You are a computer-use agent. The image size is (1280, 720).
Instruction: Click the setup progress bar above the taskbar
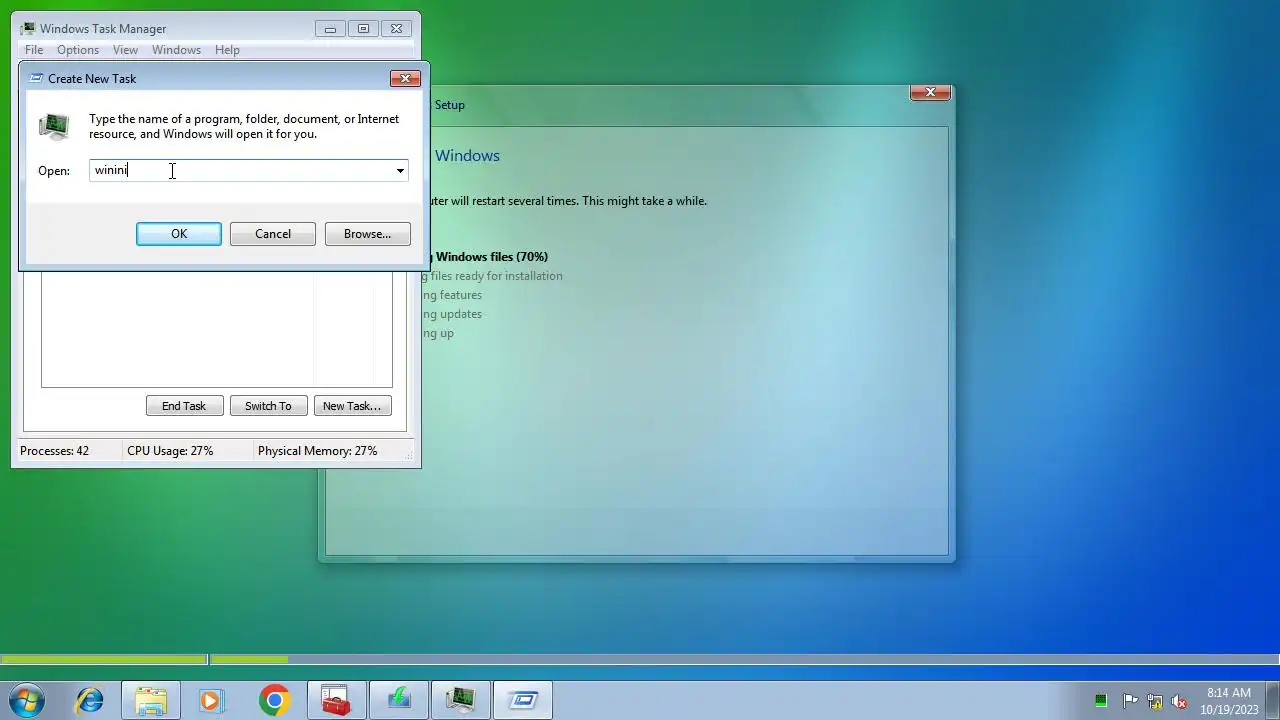(640, 659)
